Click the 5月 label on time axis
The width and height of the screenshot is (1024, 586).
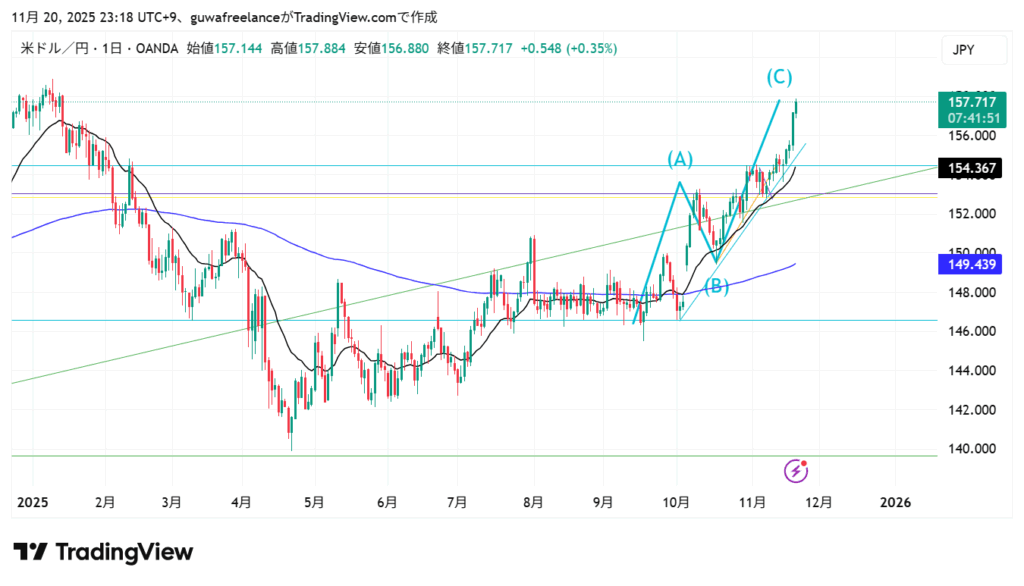click(314, 503)
